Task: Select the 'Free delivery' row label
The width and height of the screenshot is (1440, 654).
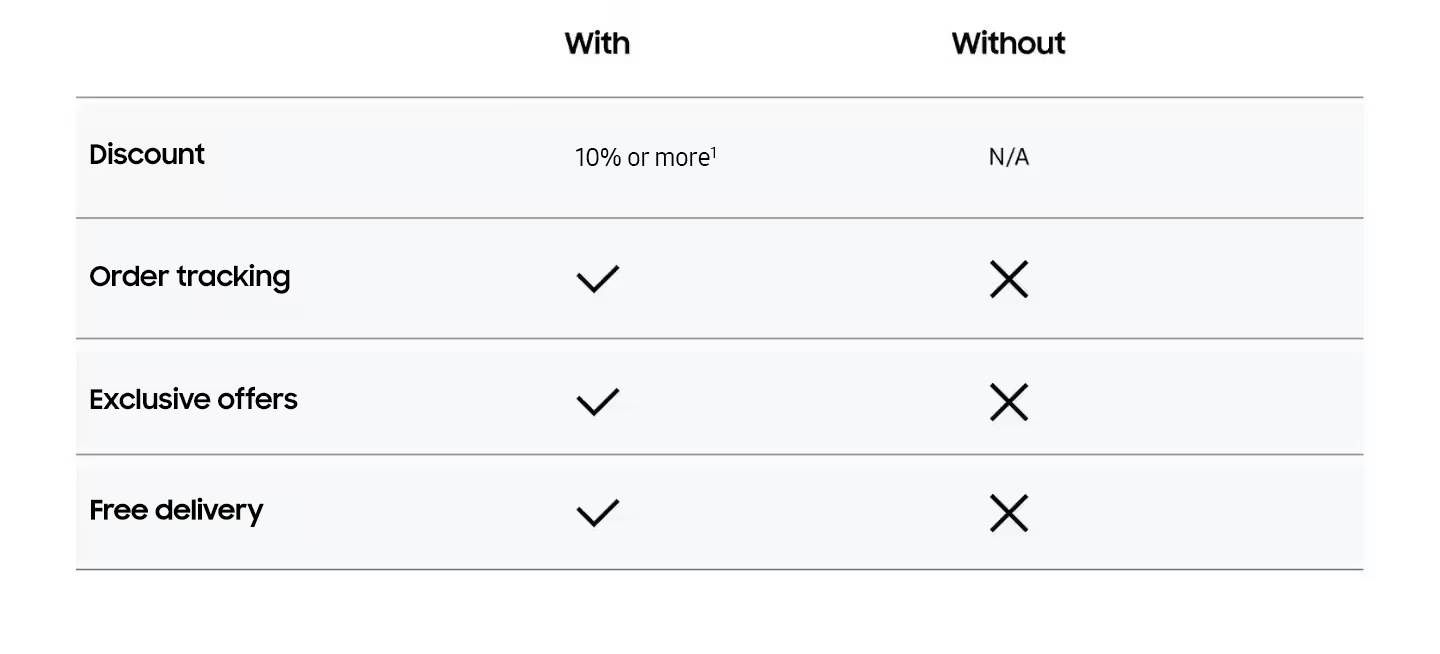Action: [x=176, y=510]
